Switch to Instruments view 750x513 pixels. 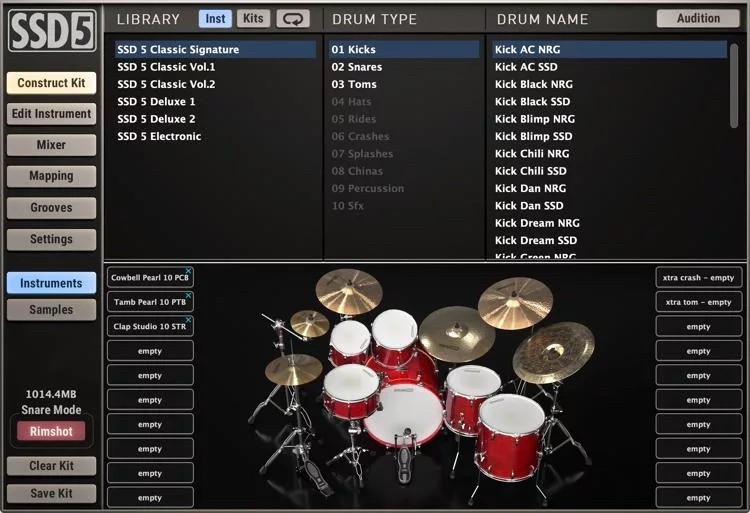51,283
